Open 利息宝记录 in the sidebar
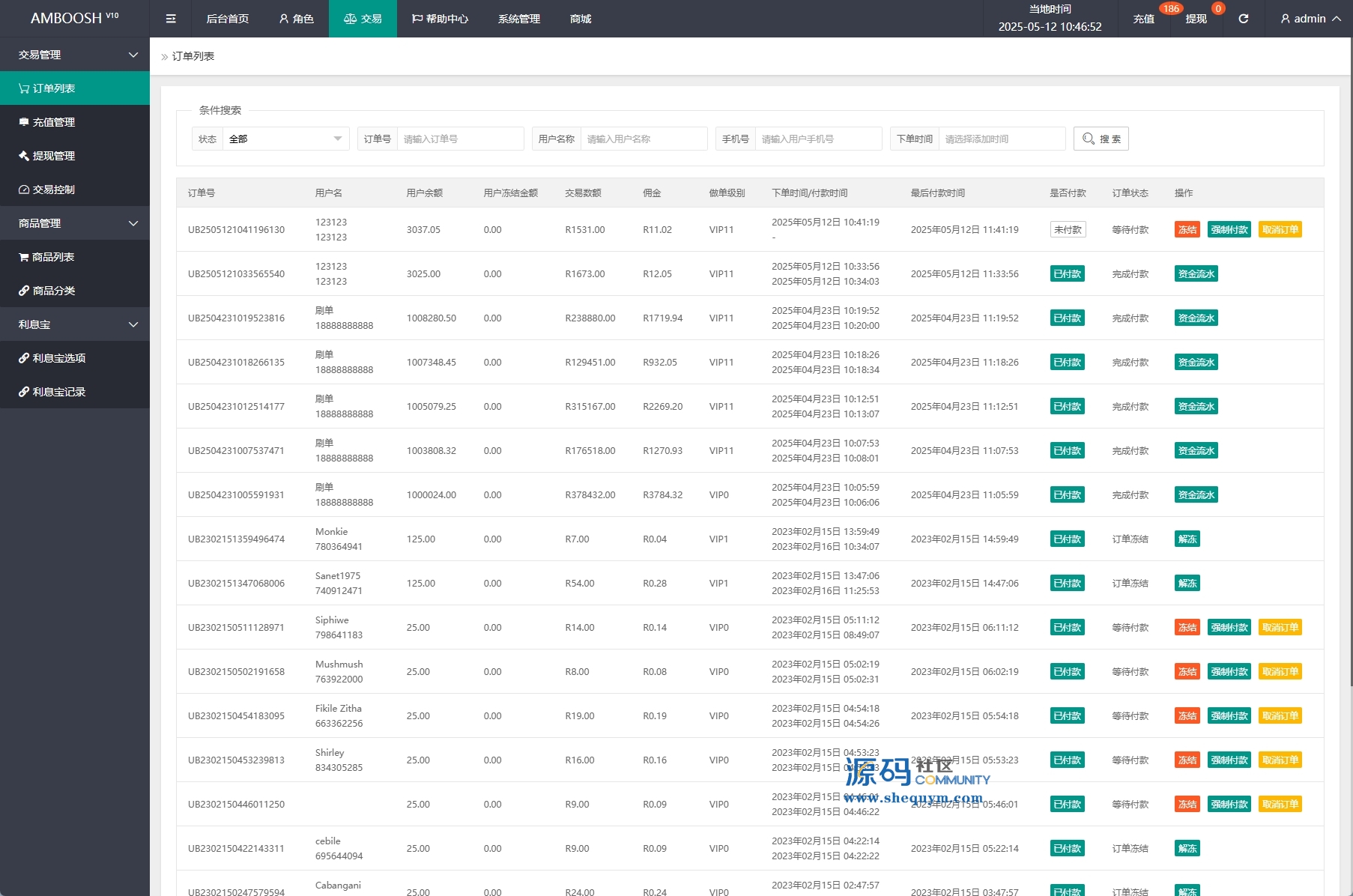Screen dimensions: 1353x896 (x=58, y=392)
